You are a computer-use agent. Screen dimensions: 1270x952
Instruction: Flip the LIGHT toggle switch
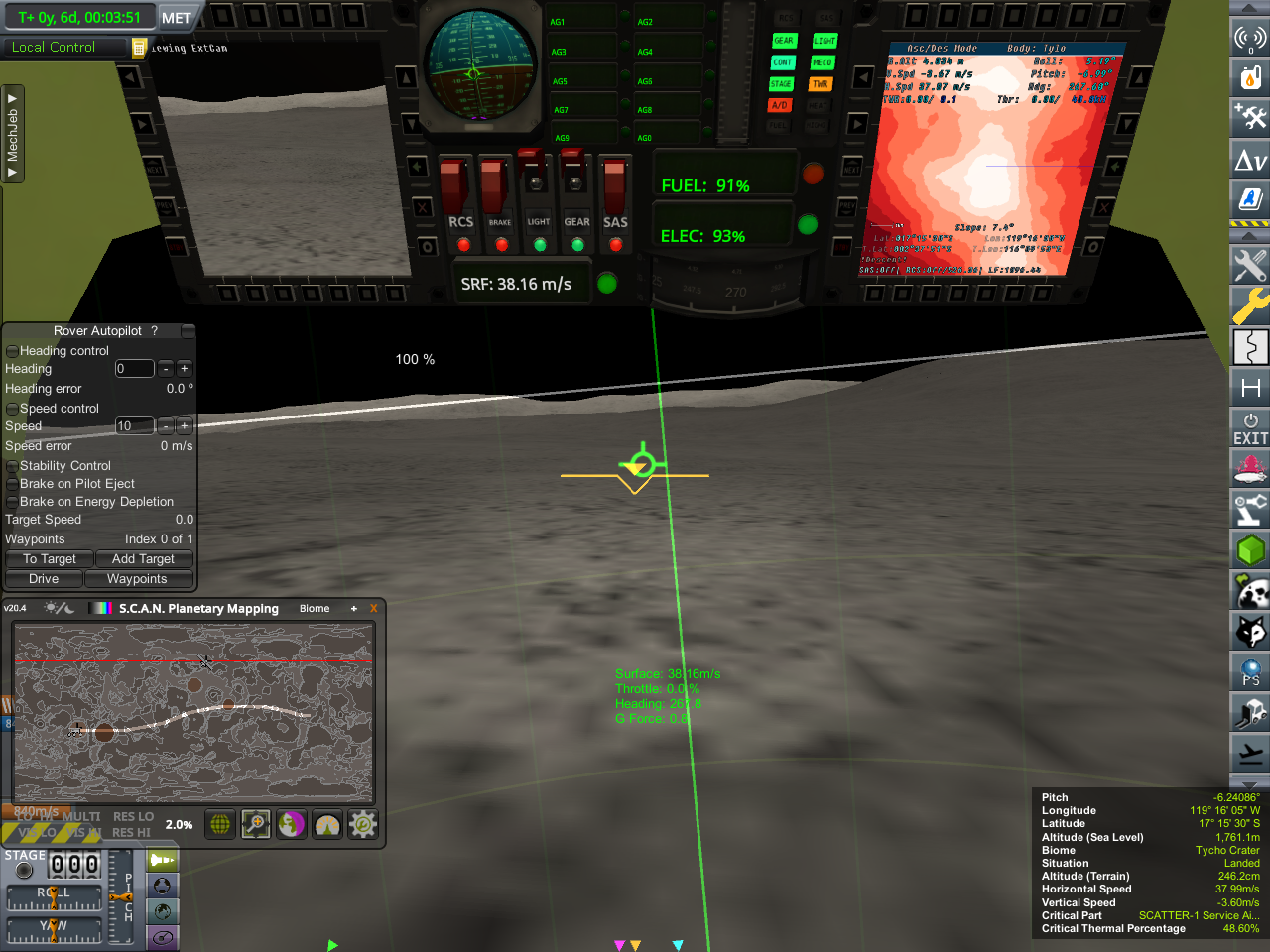point(535,178)
